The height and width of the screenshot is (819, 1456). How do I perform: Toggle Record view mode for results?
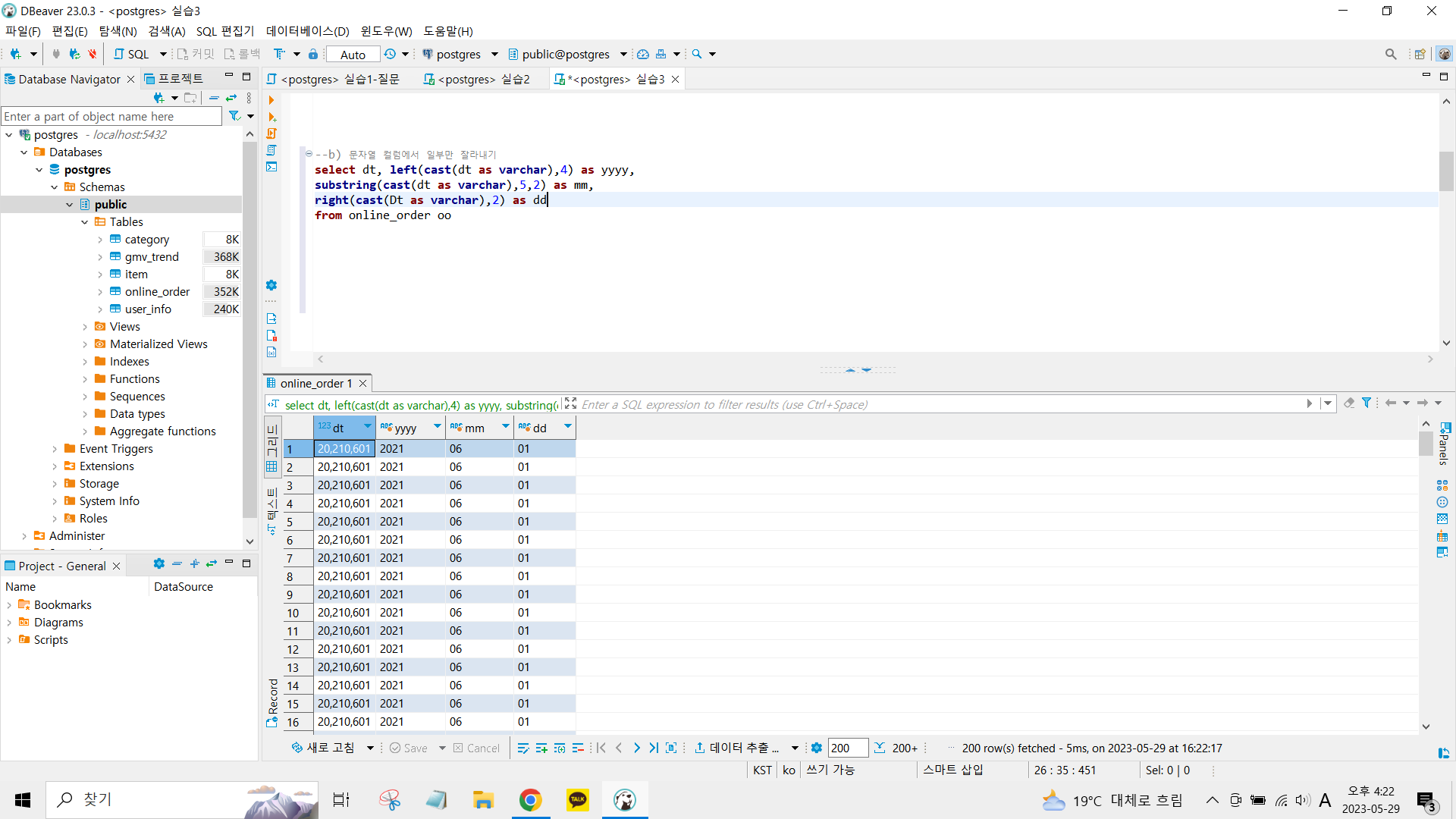pos(272,701)
